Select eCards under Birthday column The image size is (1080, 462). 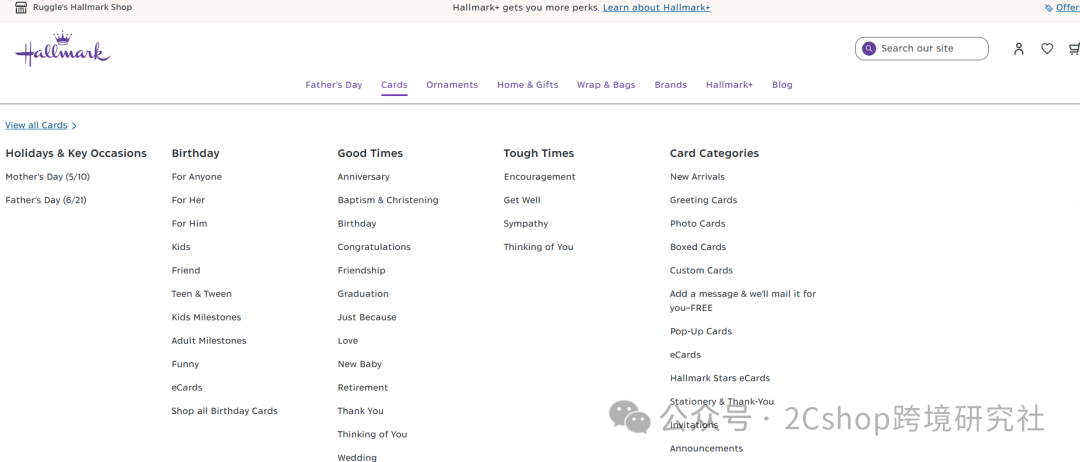click(x=187, y=388)
